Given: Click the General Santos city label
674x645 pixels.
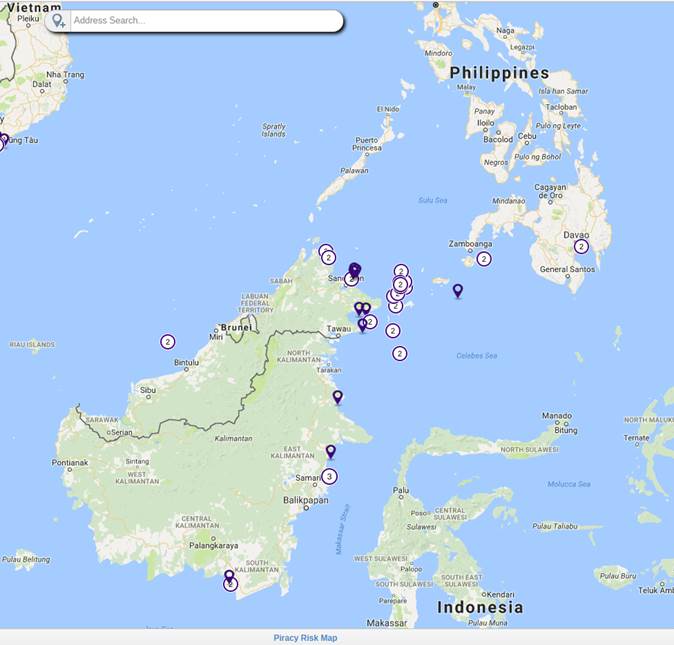Looking at the screenshot, I should coord(567,269).
